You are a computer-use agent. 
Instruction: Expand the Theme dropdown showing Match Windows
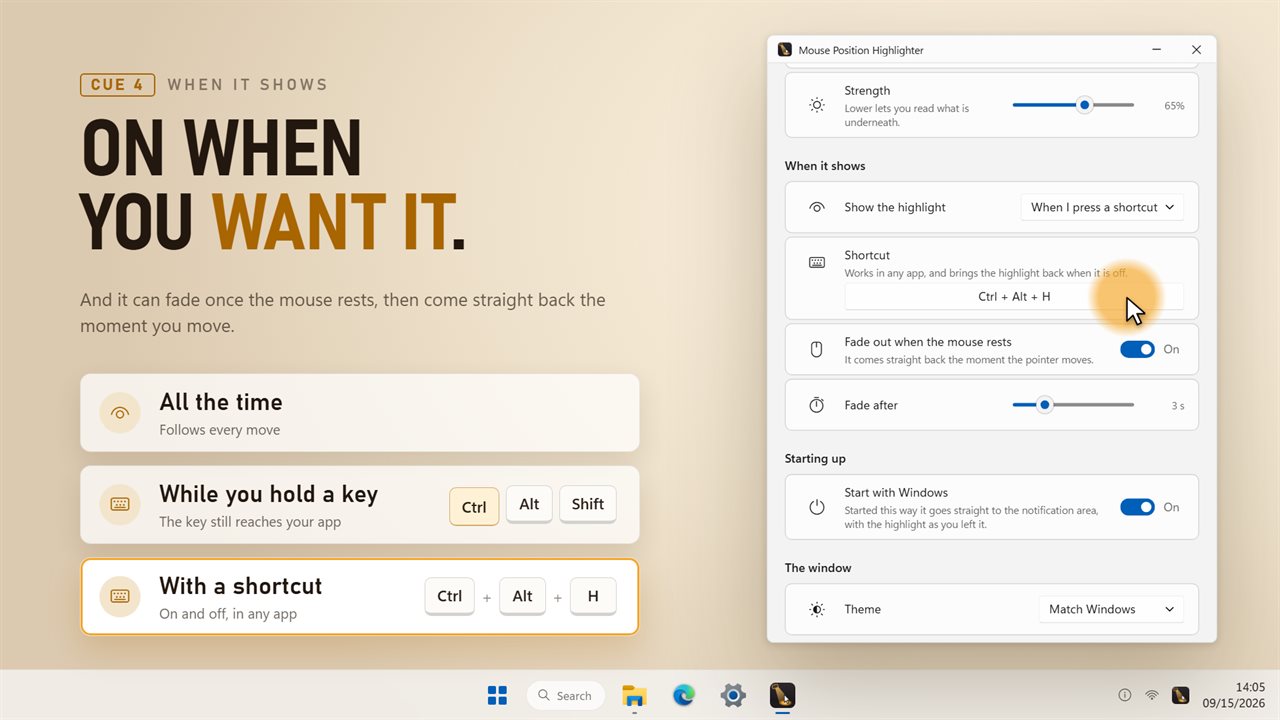click(x=1111, y=609)
